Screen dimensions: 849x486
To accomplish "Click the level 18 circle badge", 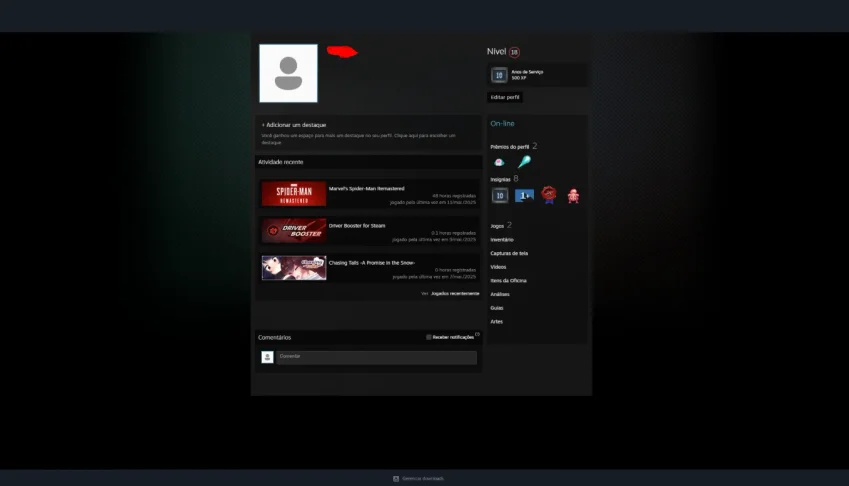I will click(514, 52).
